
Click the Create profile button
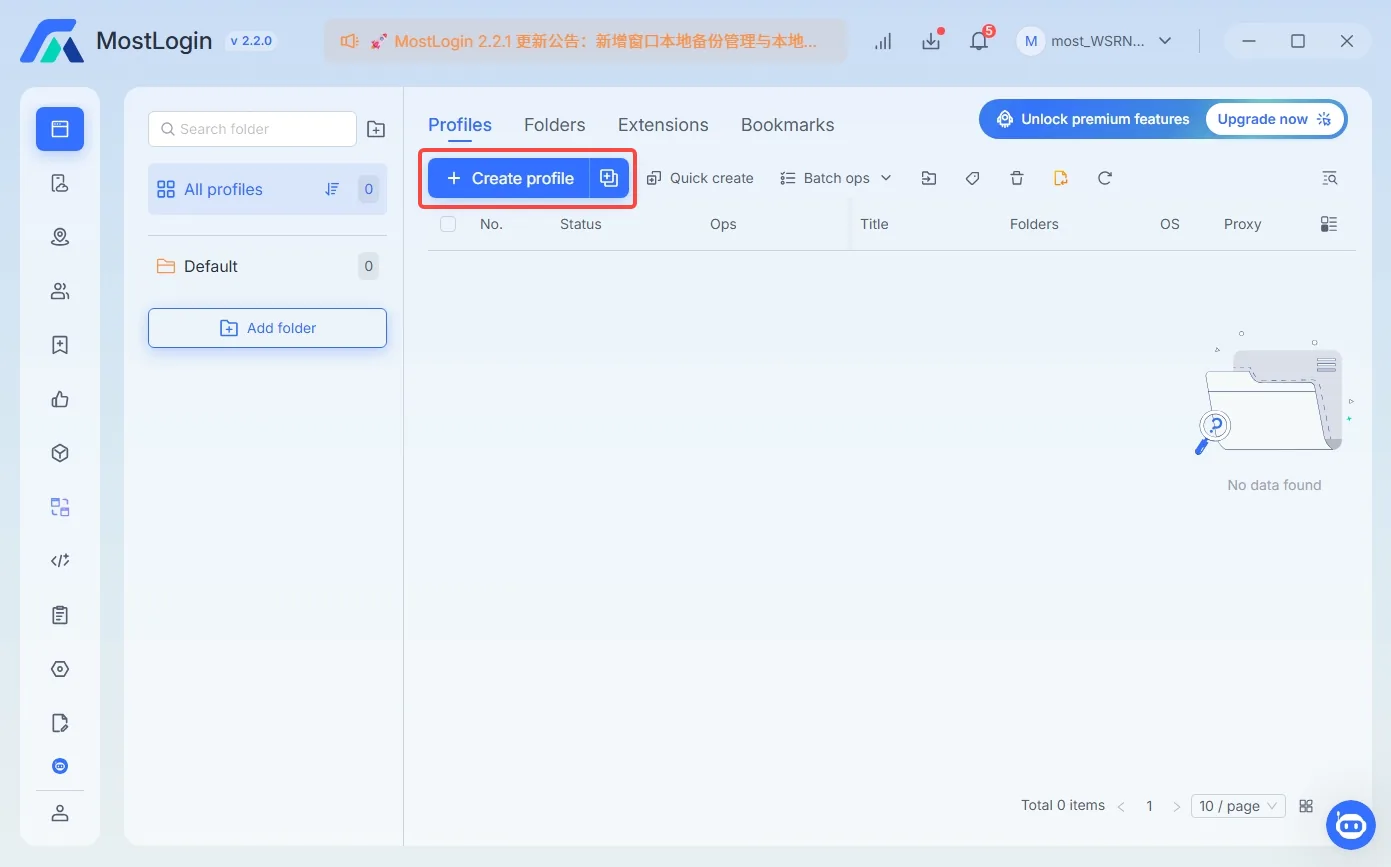point(509,178)
